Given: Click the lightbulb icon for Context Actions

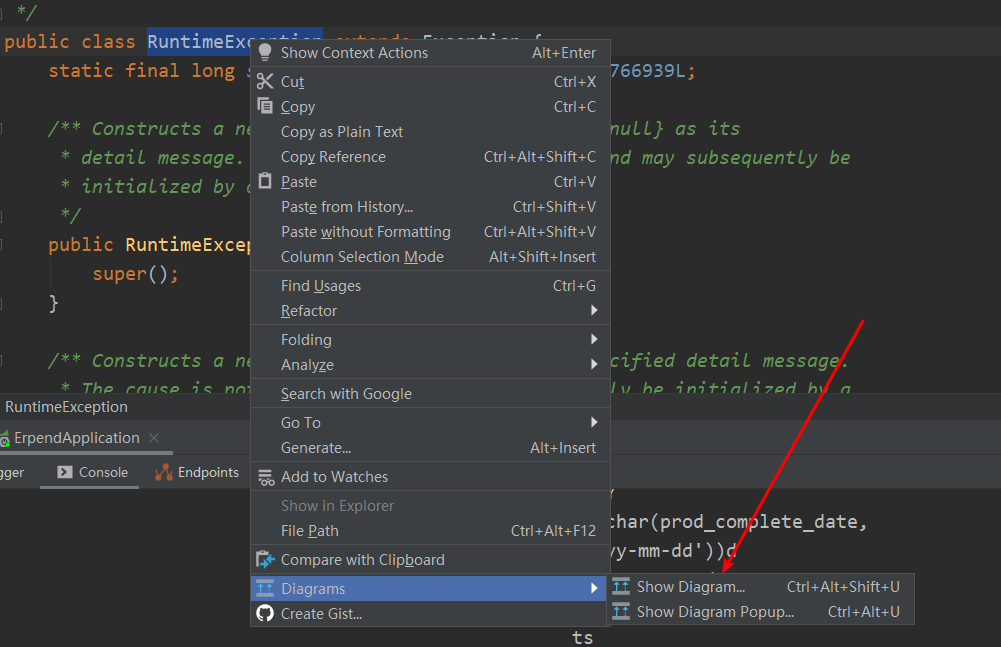Looking at the screenshot, I should 265,52.
